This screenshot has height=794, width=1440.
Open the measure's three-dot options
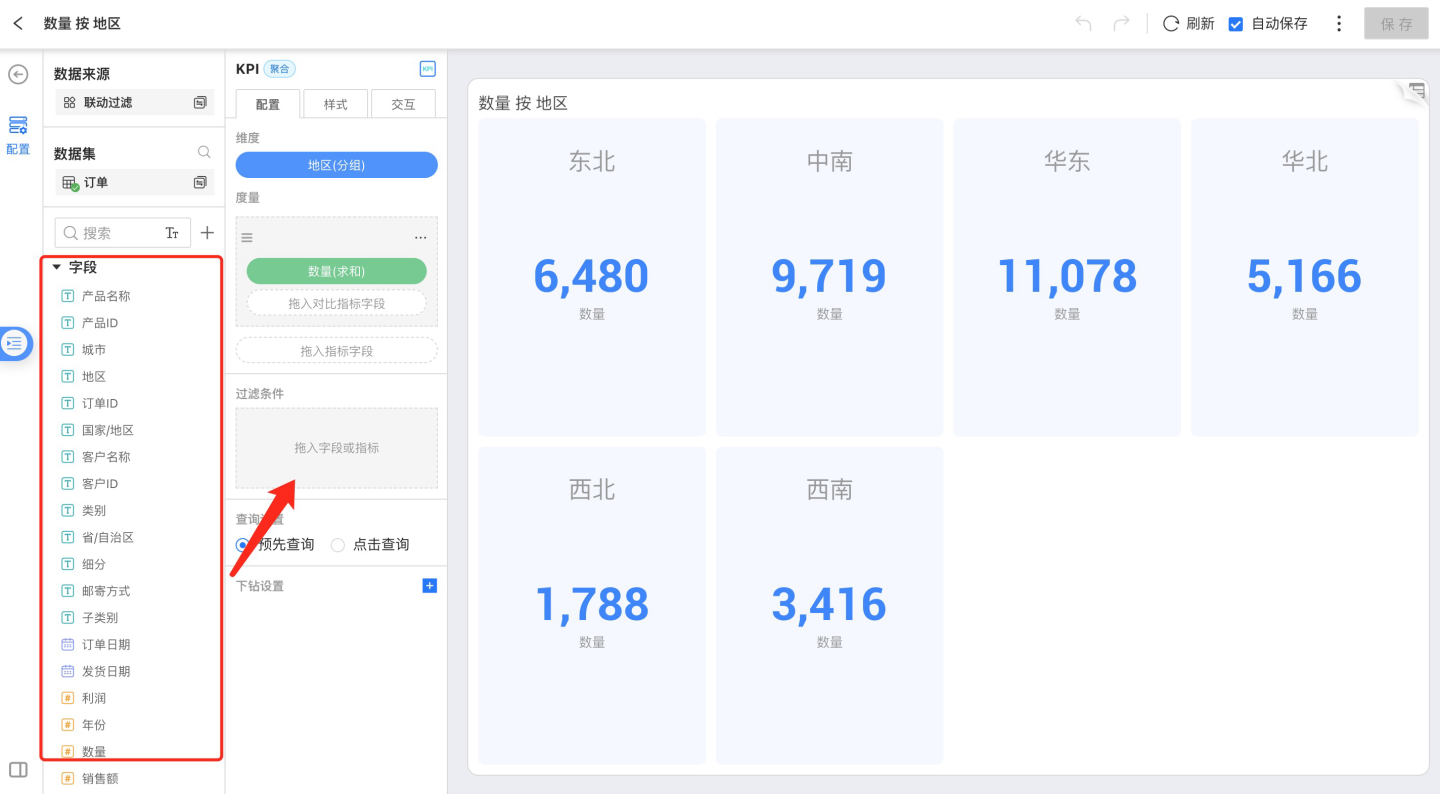[x=420, y=238]
